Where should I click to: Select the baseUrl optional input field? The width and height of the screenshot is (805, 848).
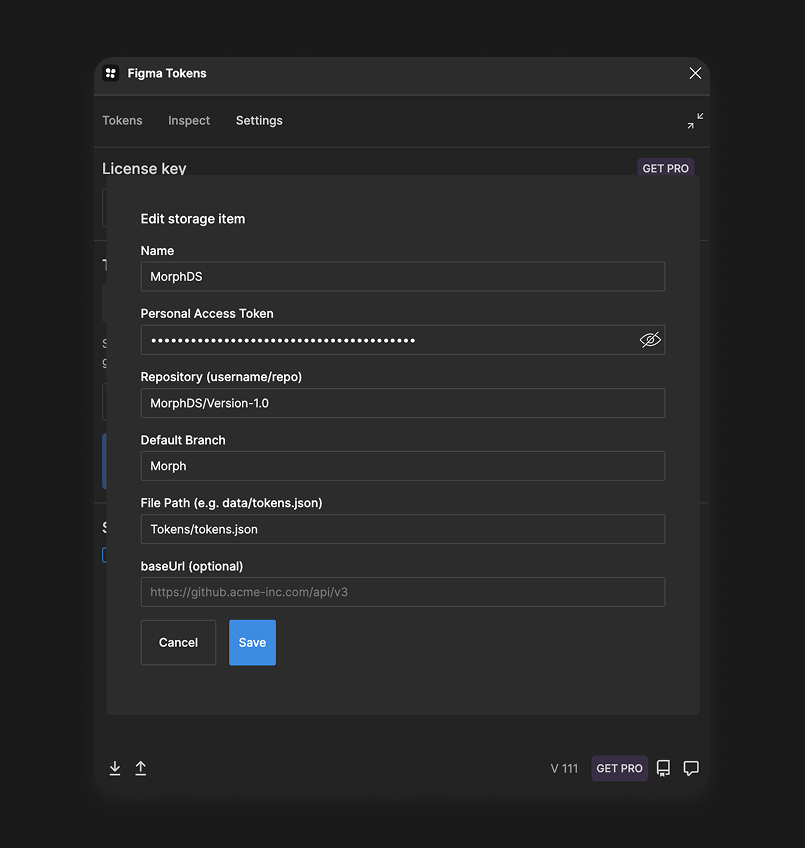[402, 592]
